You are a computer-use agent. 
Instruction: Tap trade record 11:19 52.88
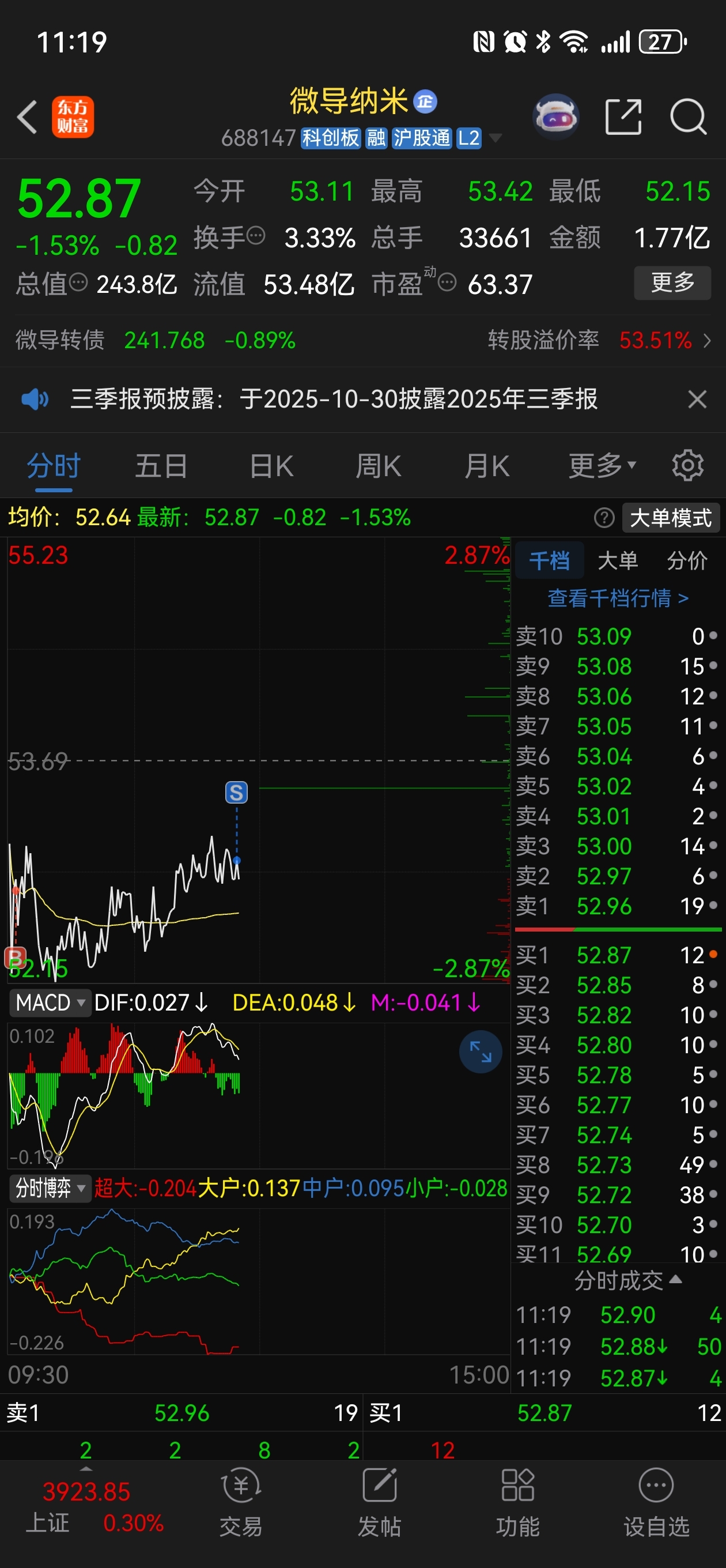point(618,1347)
